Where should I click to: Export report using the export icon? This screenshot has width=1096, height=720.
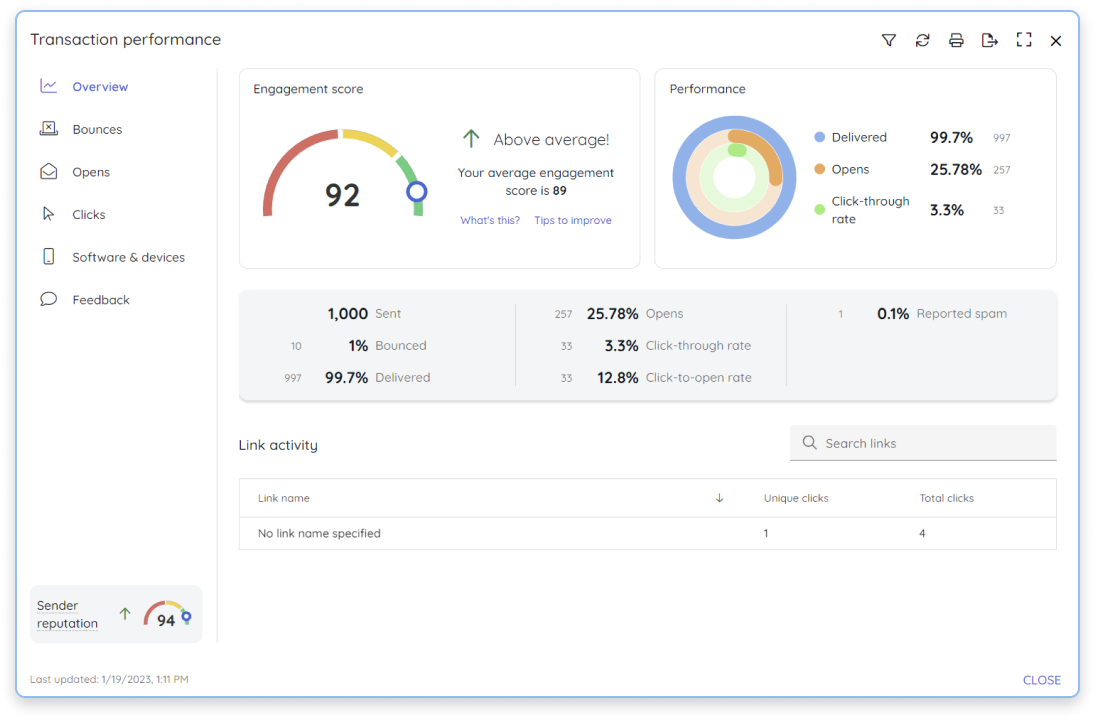989,41
